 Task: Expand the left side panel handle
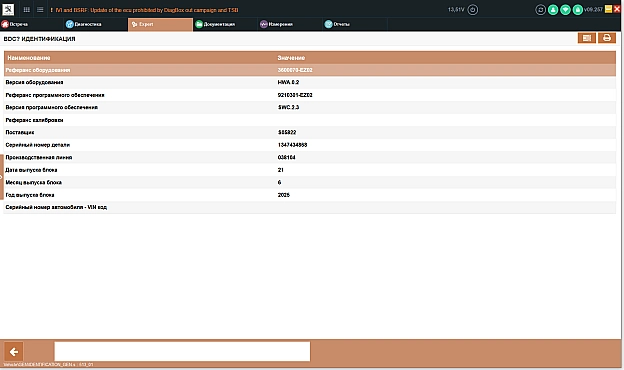[2, 177]
